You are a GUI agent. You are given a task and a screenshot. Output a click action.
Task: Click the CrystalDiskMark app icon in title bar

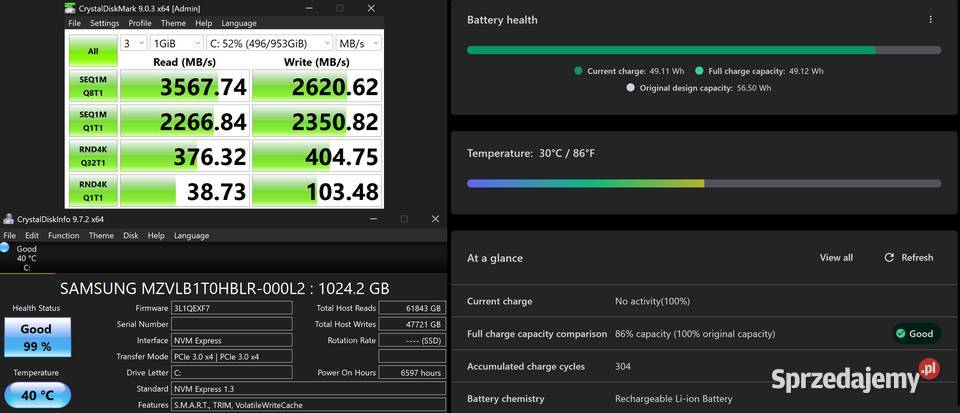coord(72,8)
